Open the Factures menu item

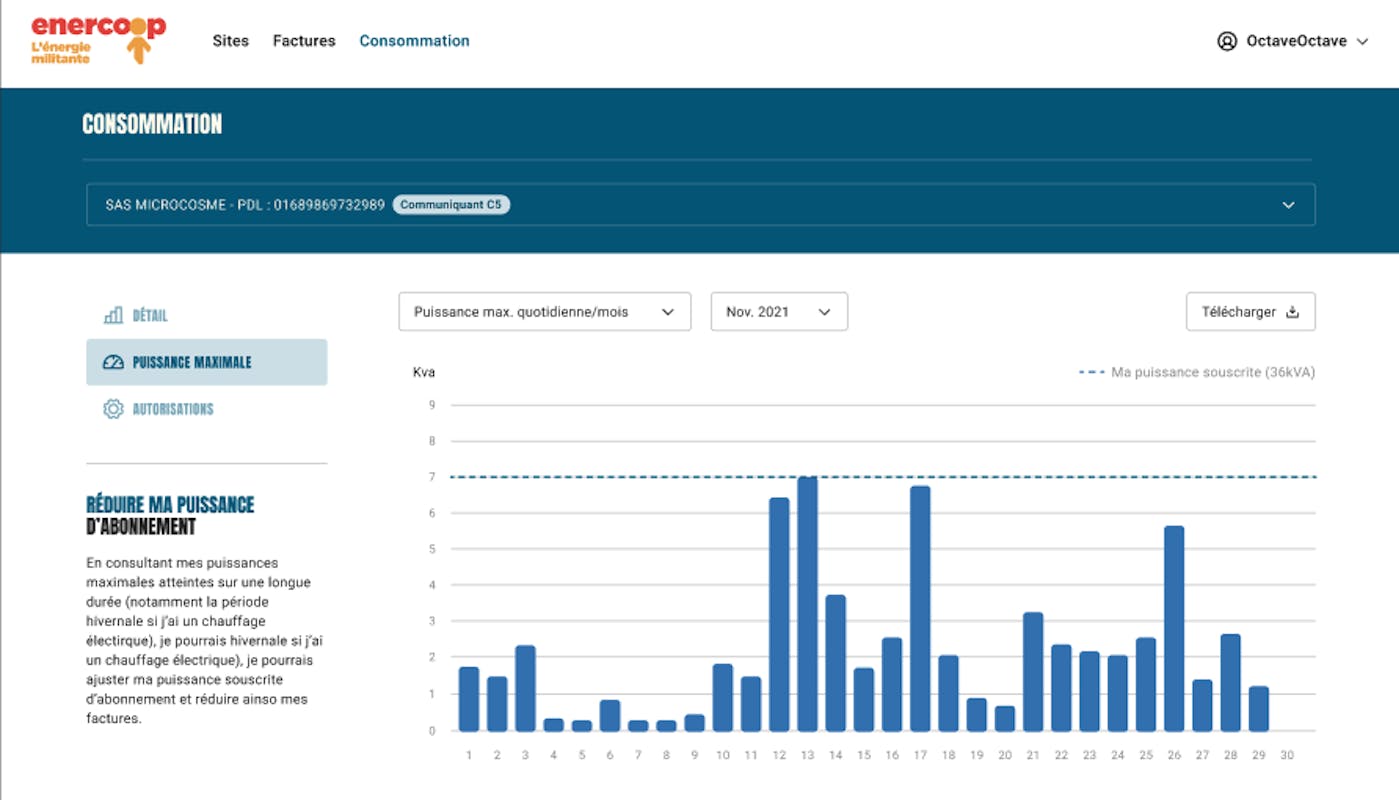[x=304, y=41]
